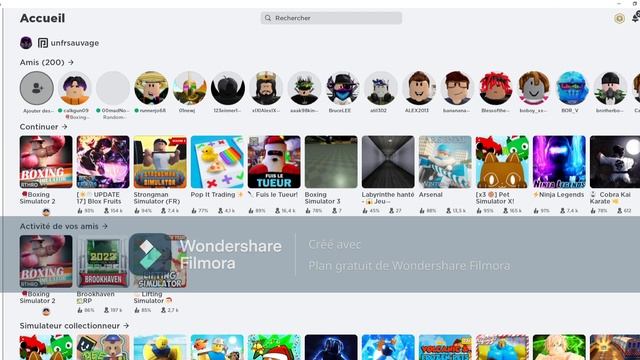This screenshot has height=360, width=640.
Task: Open the Arsenal game thumbnail
Action: pyautogui.click(x=445, y=162)
